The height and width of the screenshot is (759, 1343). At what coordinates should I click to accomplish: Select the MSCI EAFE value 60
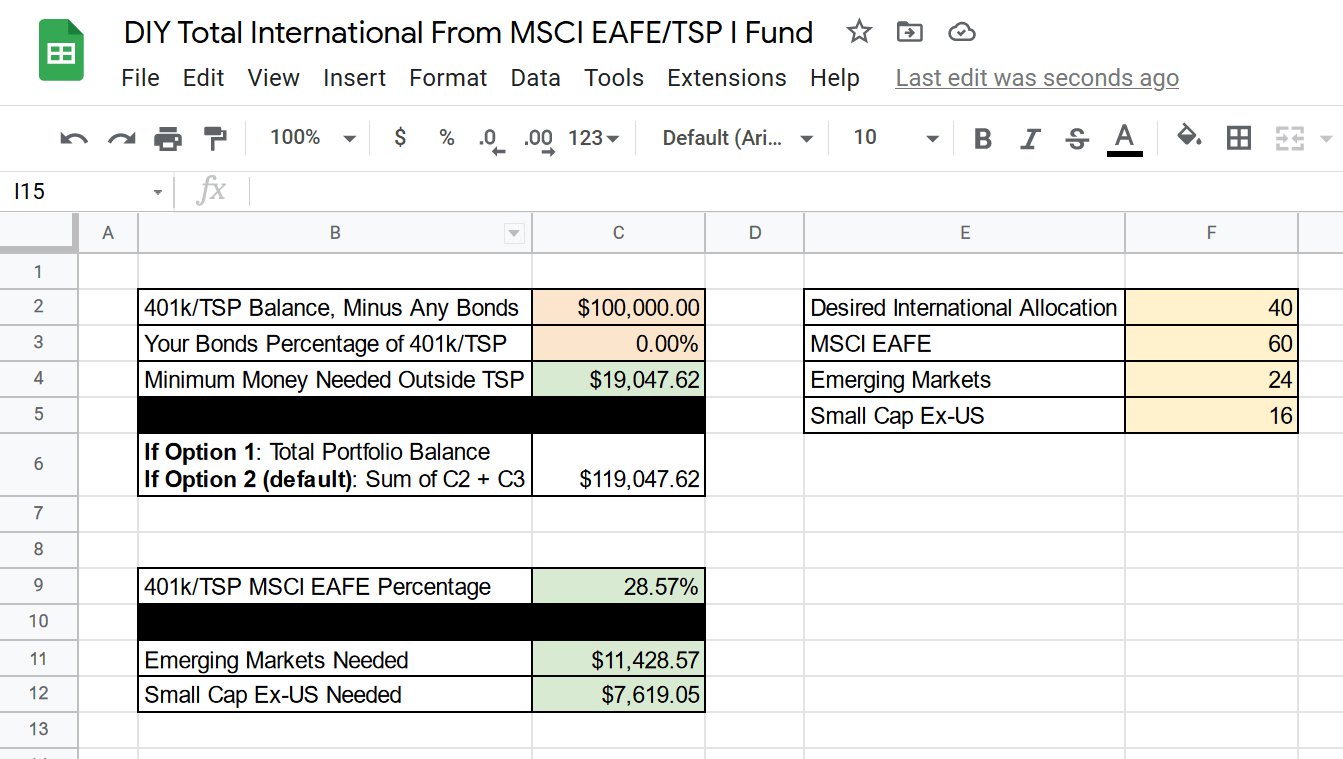[1211, 343]
